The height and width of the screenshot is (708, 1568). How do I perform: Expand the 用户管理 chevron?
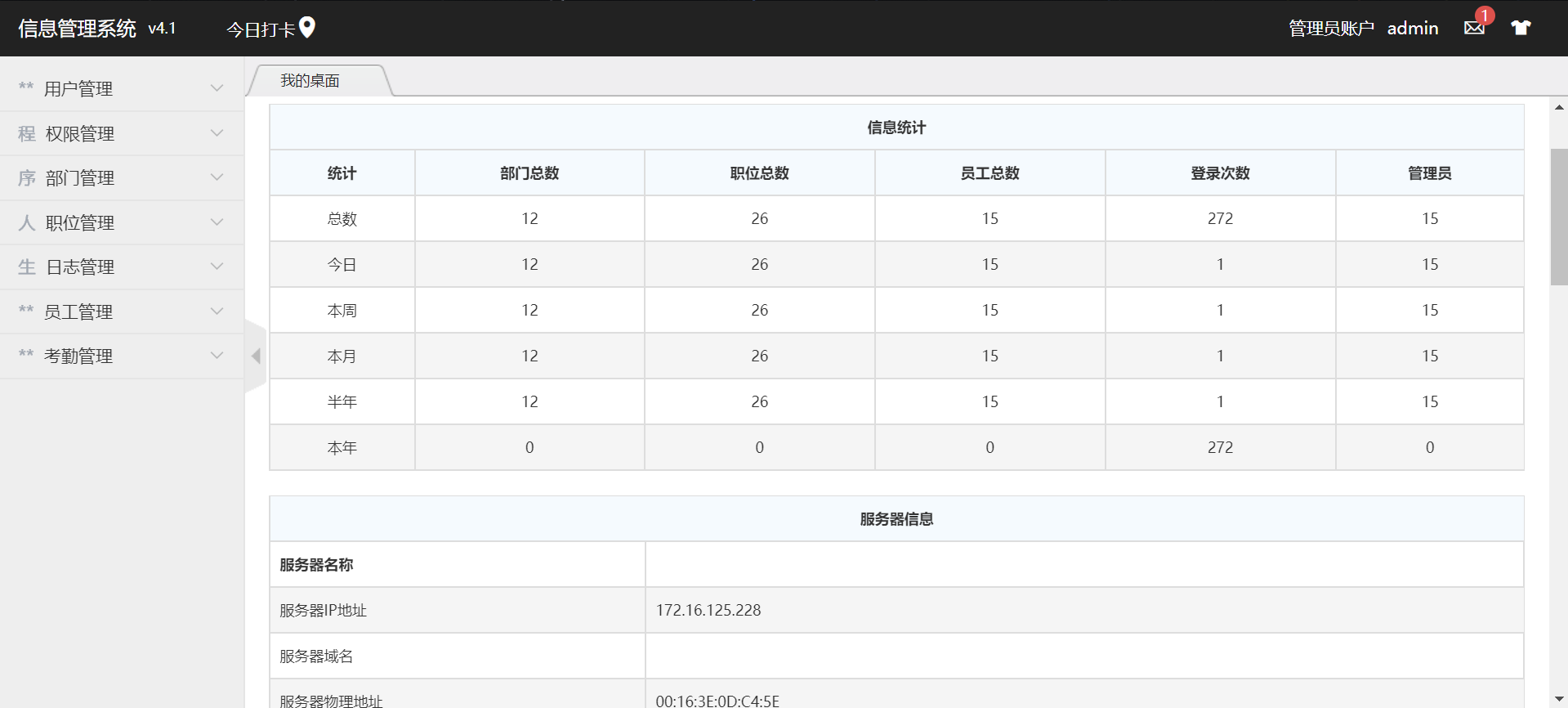[217, 88]
